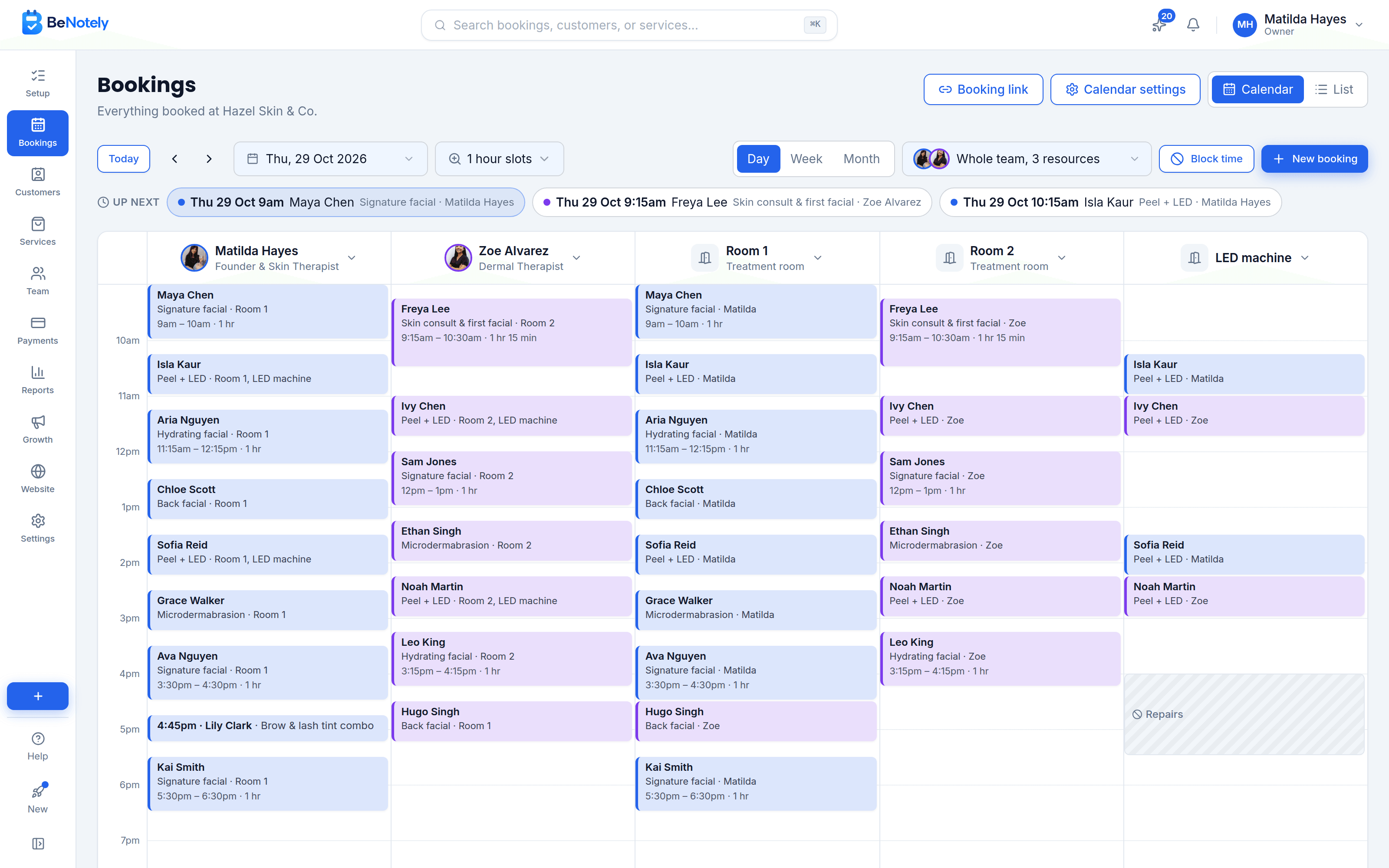Open Services in the sidebar
This screenshot has height=868, width=1389.
(x=38, y=231)
